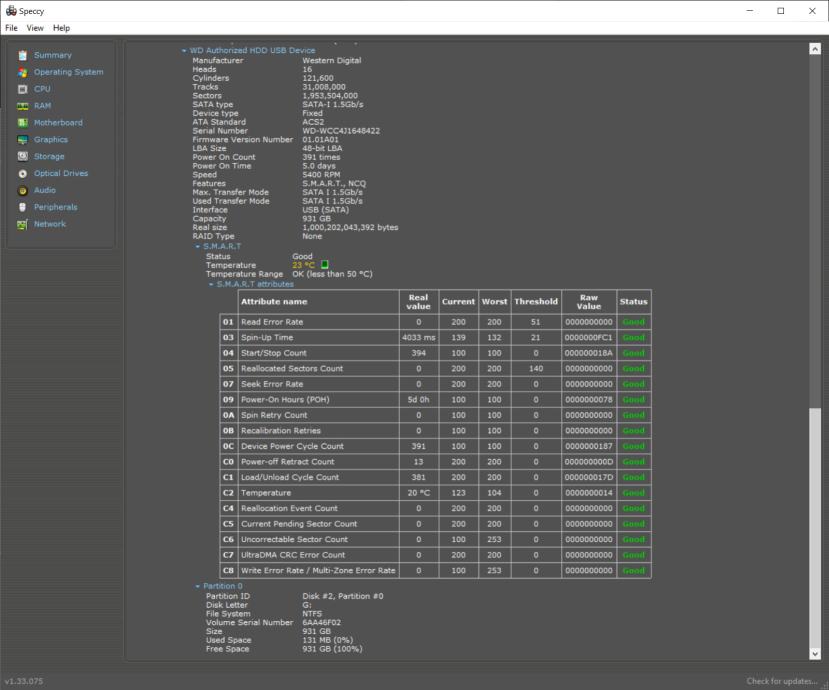Open the Operating System section icon
The width and height of the screenshot is (829, 690).
22,72
